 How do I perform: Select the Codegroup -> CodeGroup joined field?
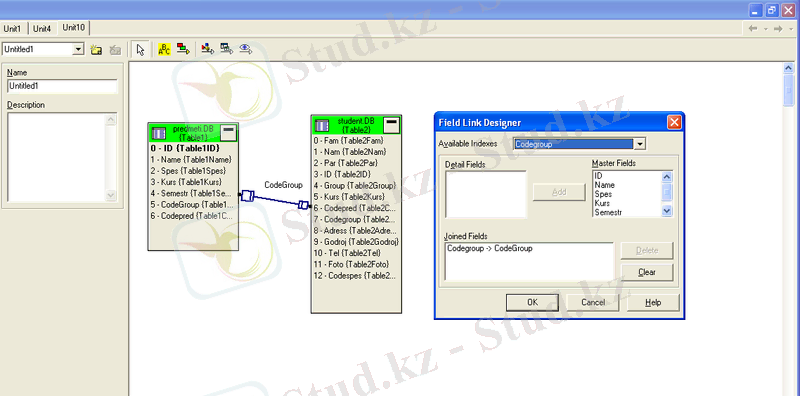click(x=490, y=249)
